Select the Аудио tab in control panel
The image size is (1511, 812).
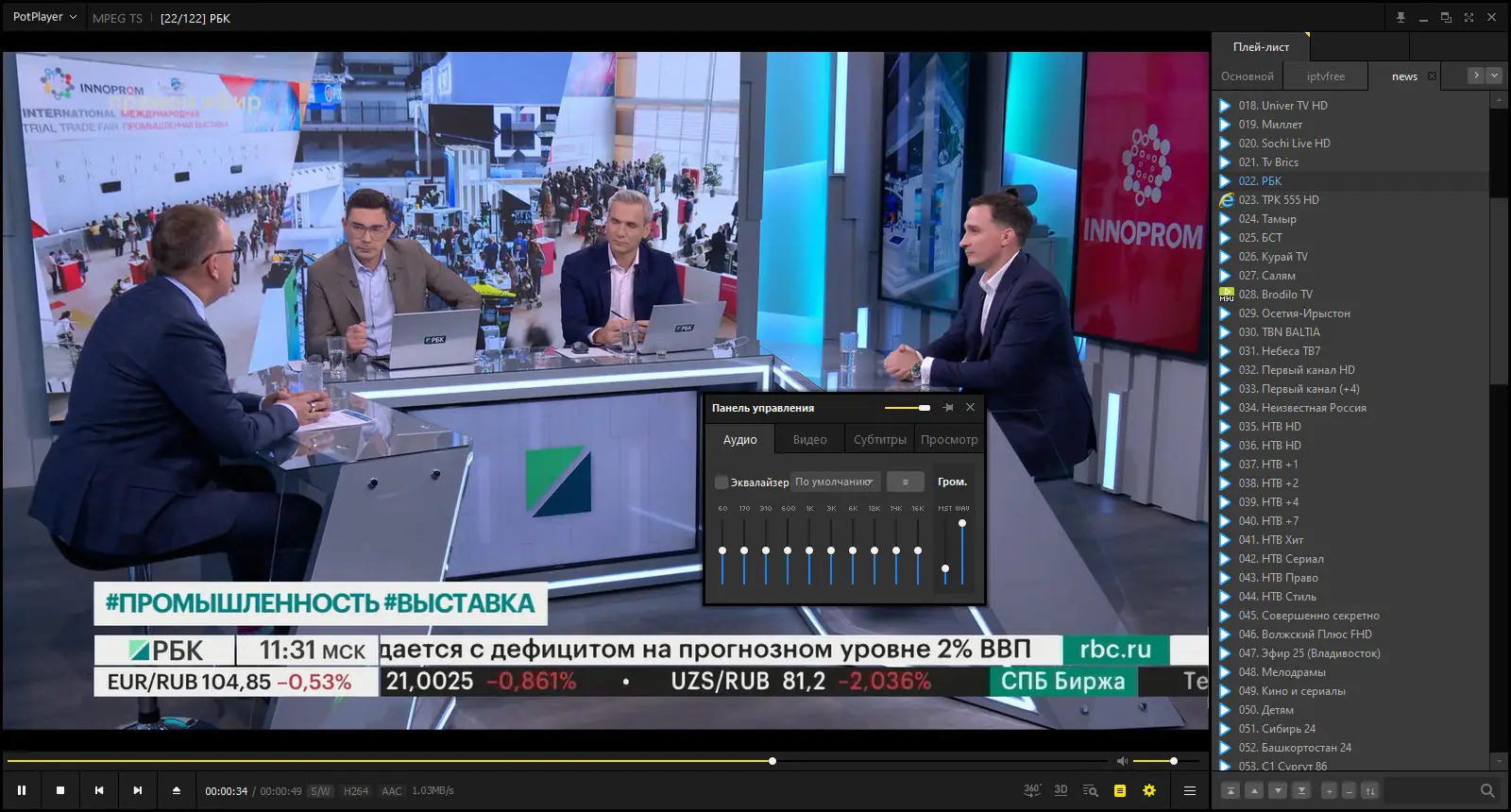740,439
